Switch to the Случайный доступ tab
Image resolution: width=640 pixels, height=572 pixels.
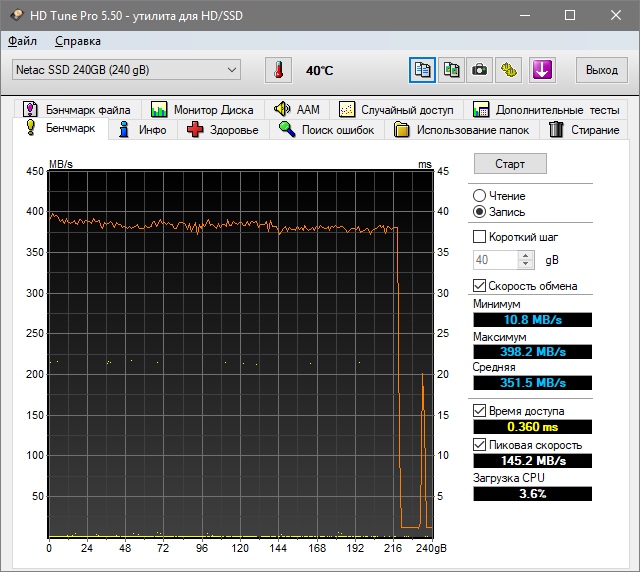[396, 109]
